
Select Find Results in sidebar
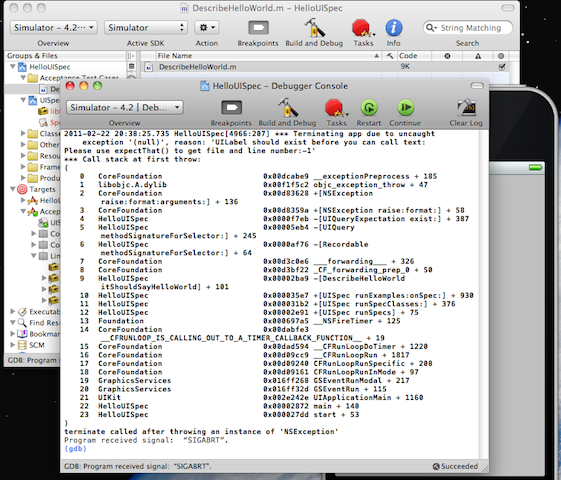[x=44, y=323]
